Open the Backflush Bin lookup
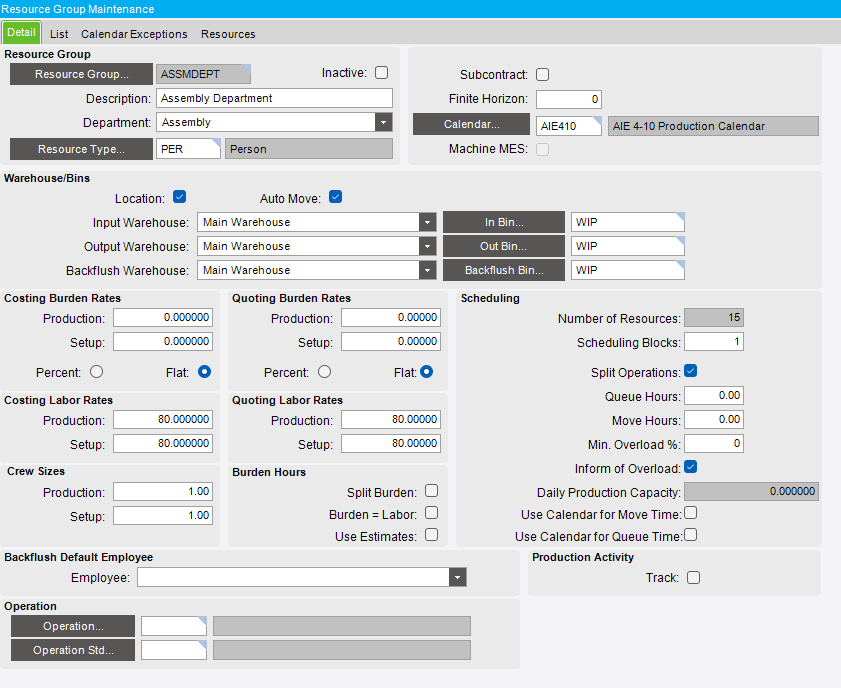The image size is (841, 688). (504, 270)
